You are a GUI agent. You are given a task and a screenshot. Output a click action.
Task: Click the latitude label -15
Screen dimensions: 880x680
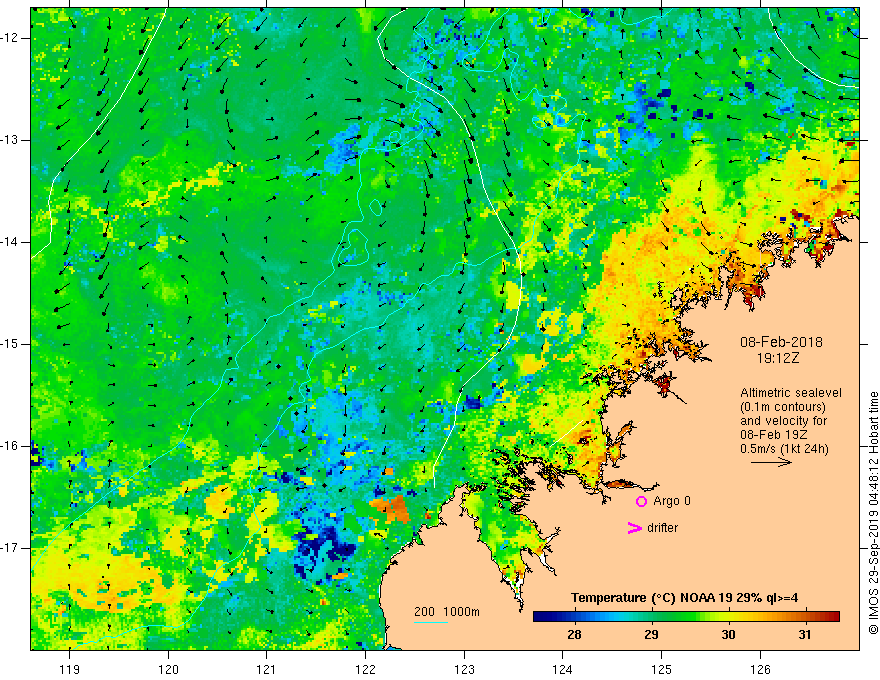pyautogui.click(x=10, y=344)
